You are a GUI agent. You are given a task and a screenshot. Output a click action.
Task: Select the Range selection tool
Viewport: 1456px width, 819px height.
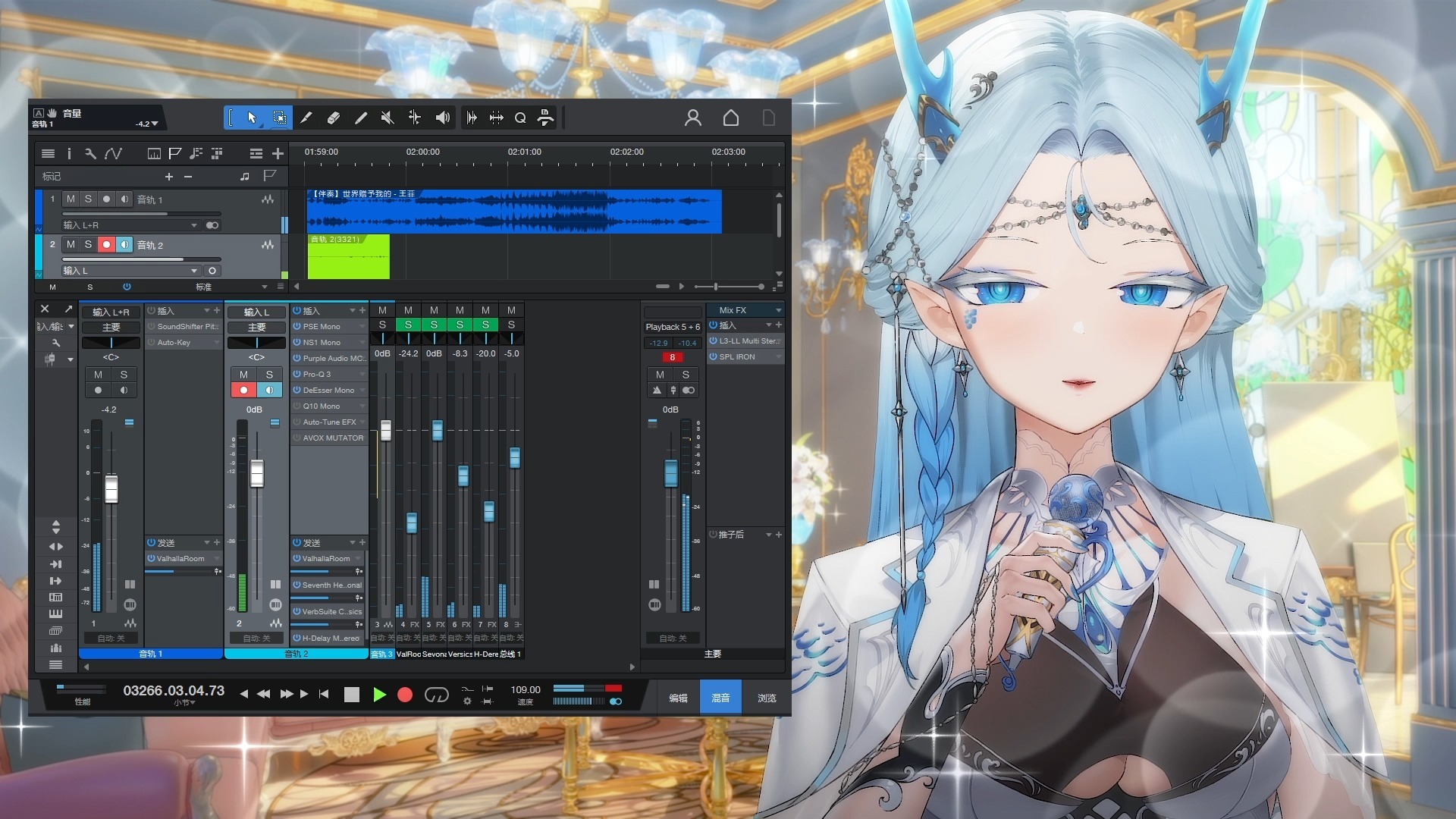point(279,118)
